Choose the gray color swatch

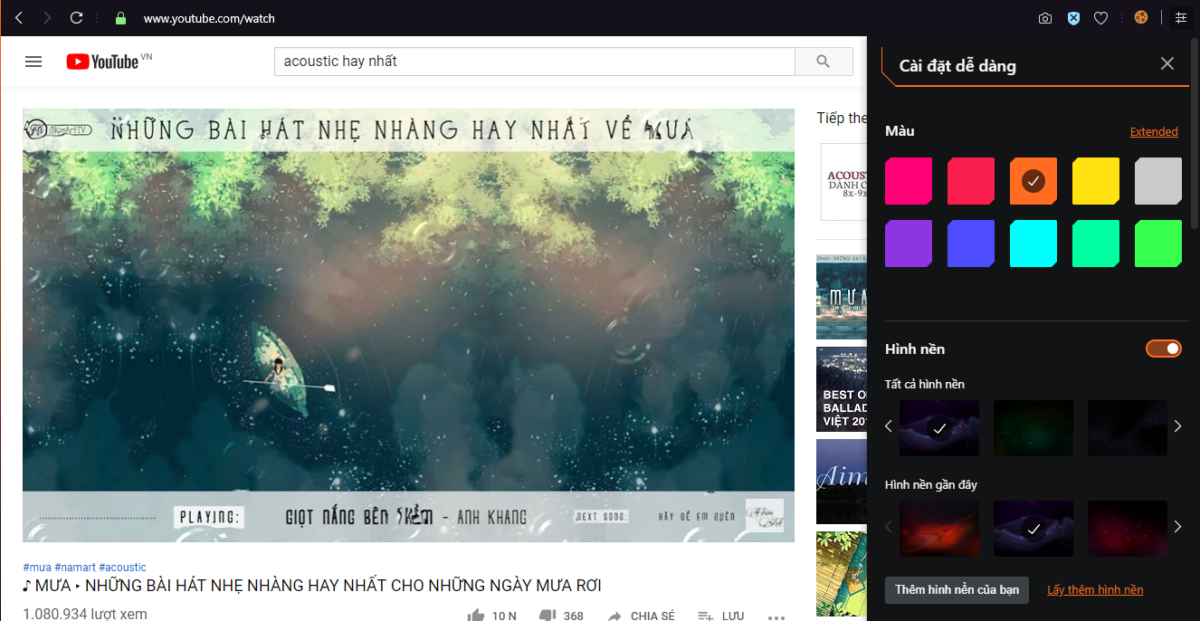[1158, 181]
